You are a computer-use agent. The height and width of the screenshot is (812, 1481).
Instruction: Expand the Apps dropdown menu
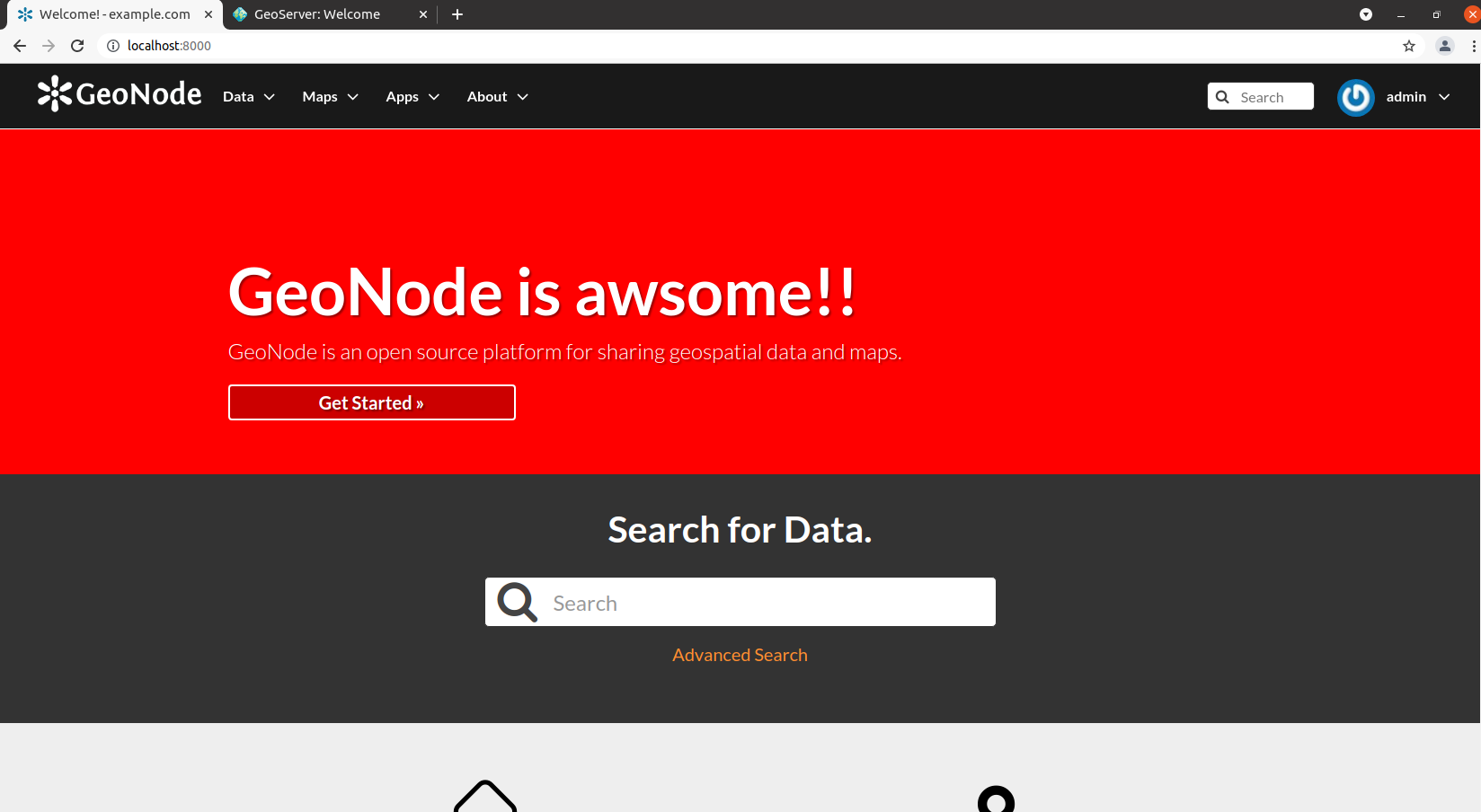[412, 97]
